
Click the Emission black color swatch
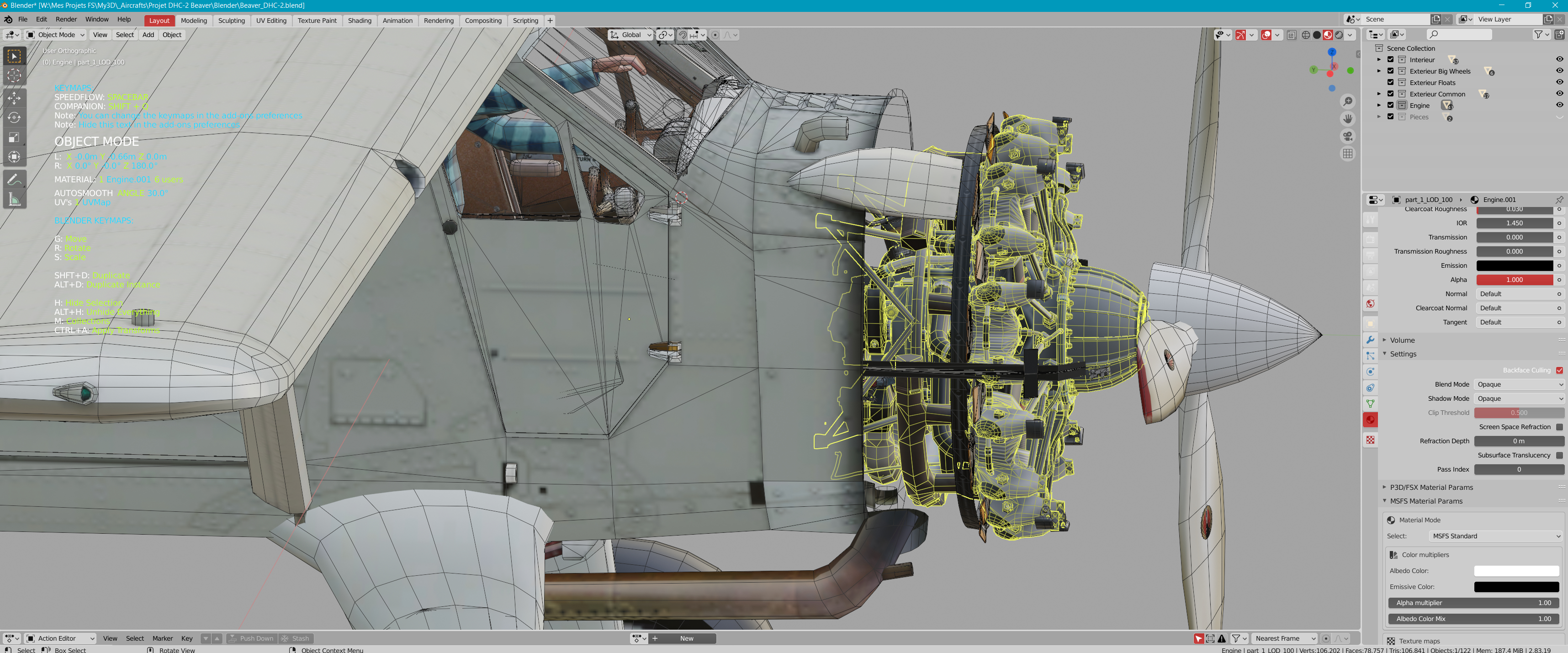1515,265
